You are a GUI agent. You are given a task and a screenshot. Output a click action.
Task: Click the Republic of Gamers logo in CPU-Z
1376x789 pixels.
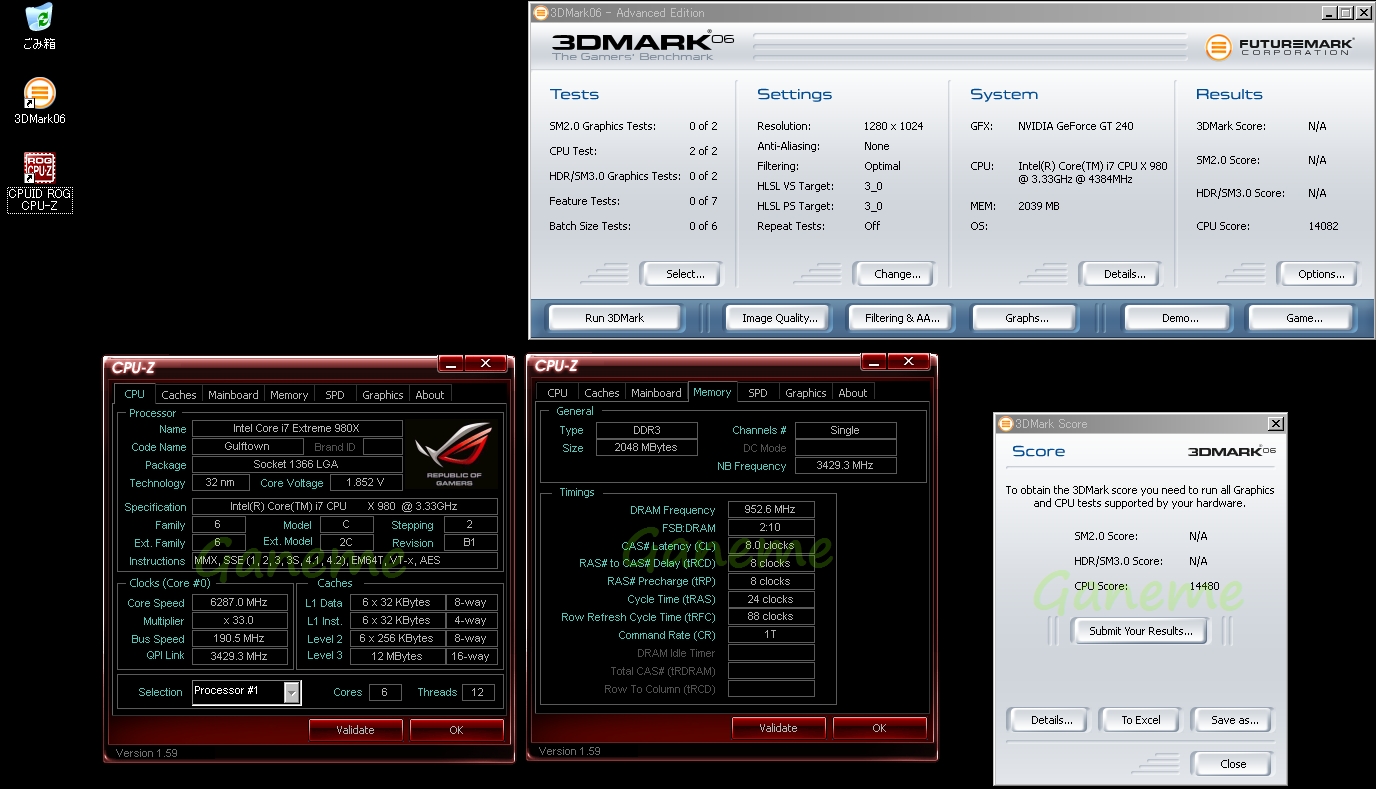(454, 455)
